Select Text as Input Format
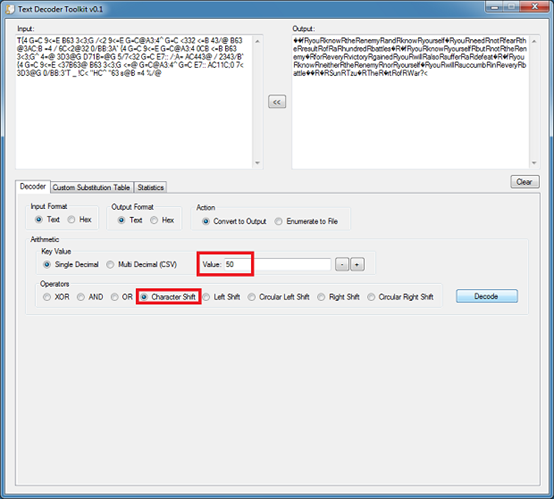The image size is (554, 499). click(x=47, y=219)
